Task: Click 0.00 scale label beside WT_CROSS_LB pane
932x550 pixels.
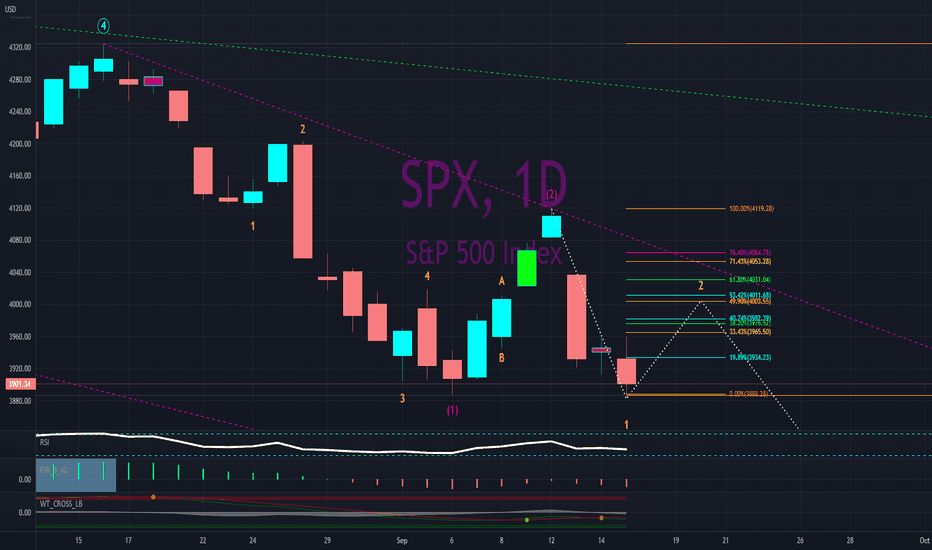Action: [25, 513]
